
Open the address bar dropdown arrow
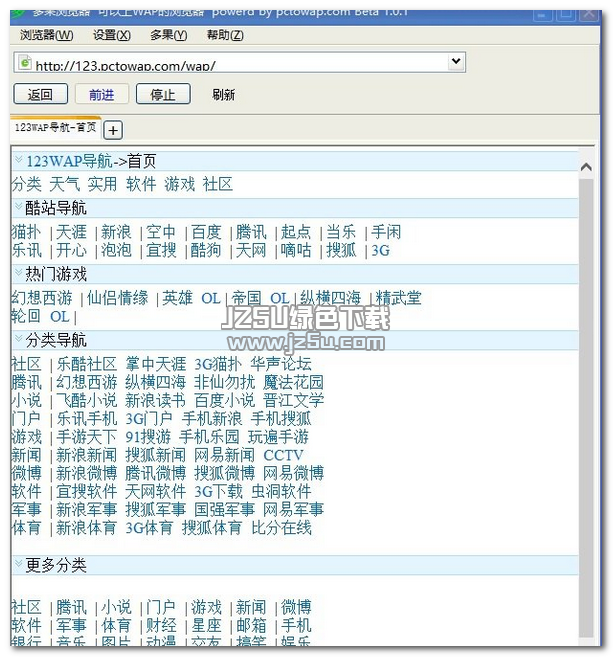click(x=456, y=62)
